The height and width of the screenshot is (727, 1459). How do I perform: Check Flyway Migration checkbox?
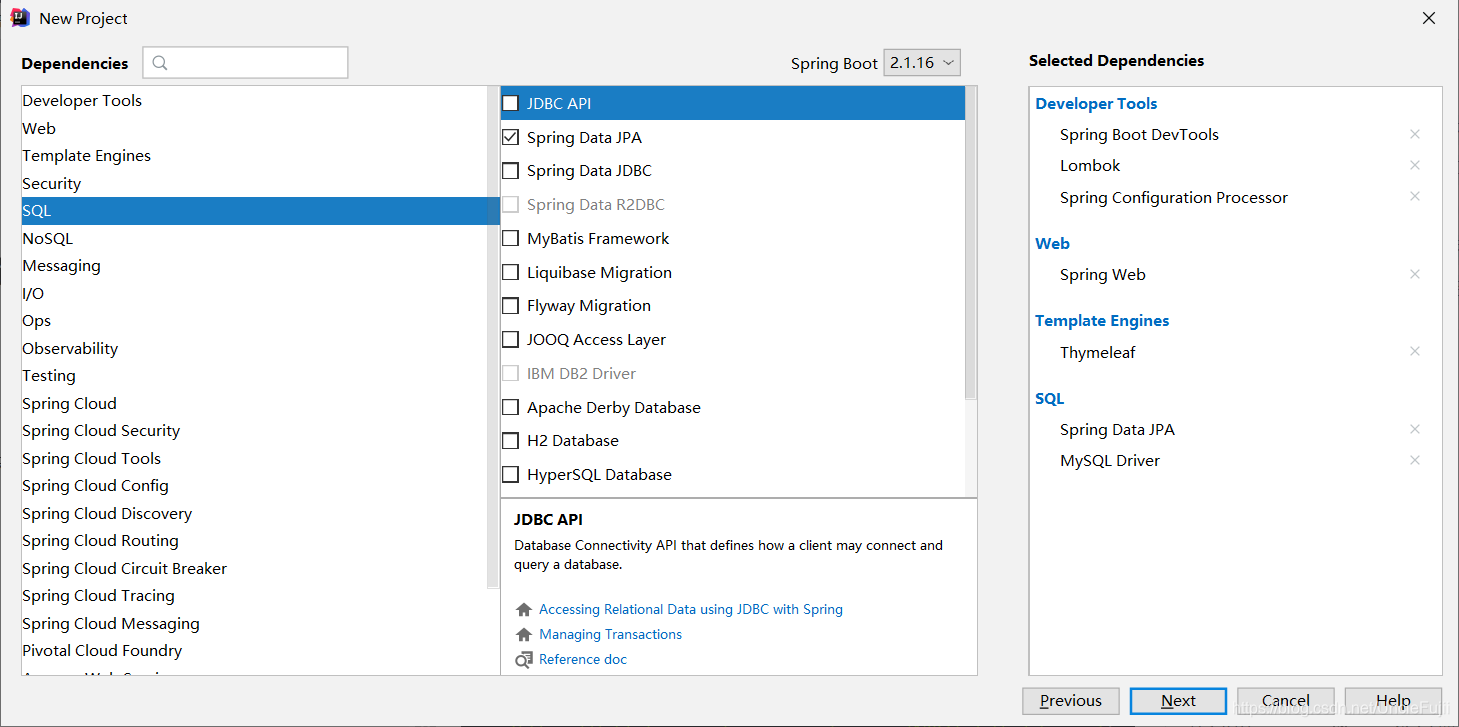pyautogui.click(x=510, y=306)
